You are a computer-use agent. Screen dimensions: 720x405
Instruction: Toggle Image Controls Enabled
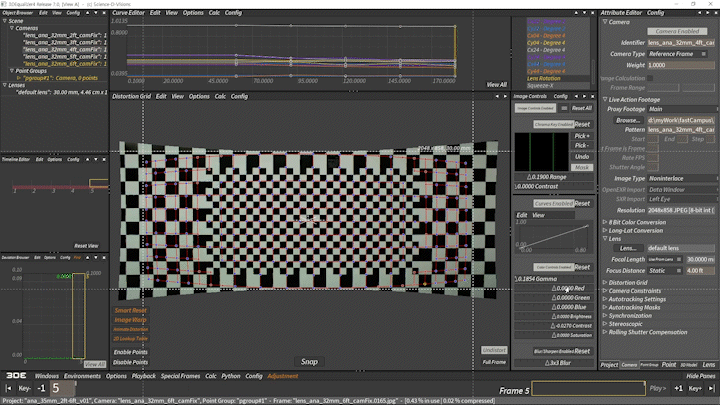tap(535, 108)
